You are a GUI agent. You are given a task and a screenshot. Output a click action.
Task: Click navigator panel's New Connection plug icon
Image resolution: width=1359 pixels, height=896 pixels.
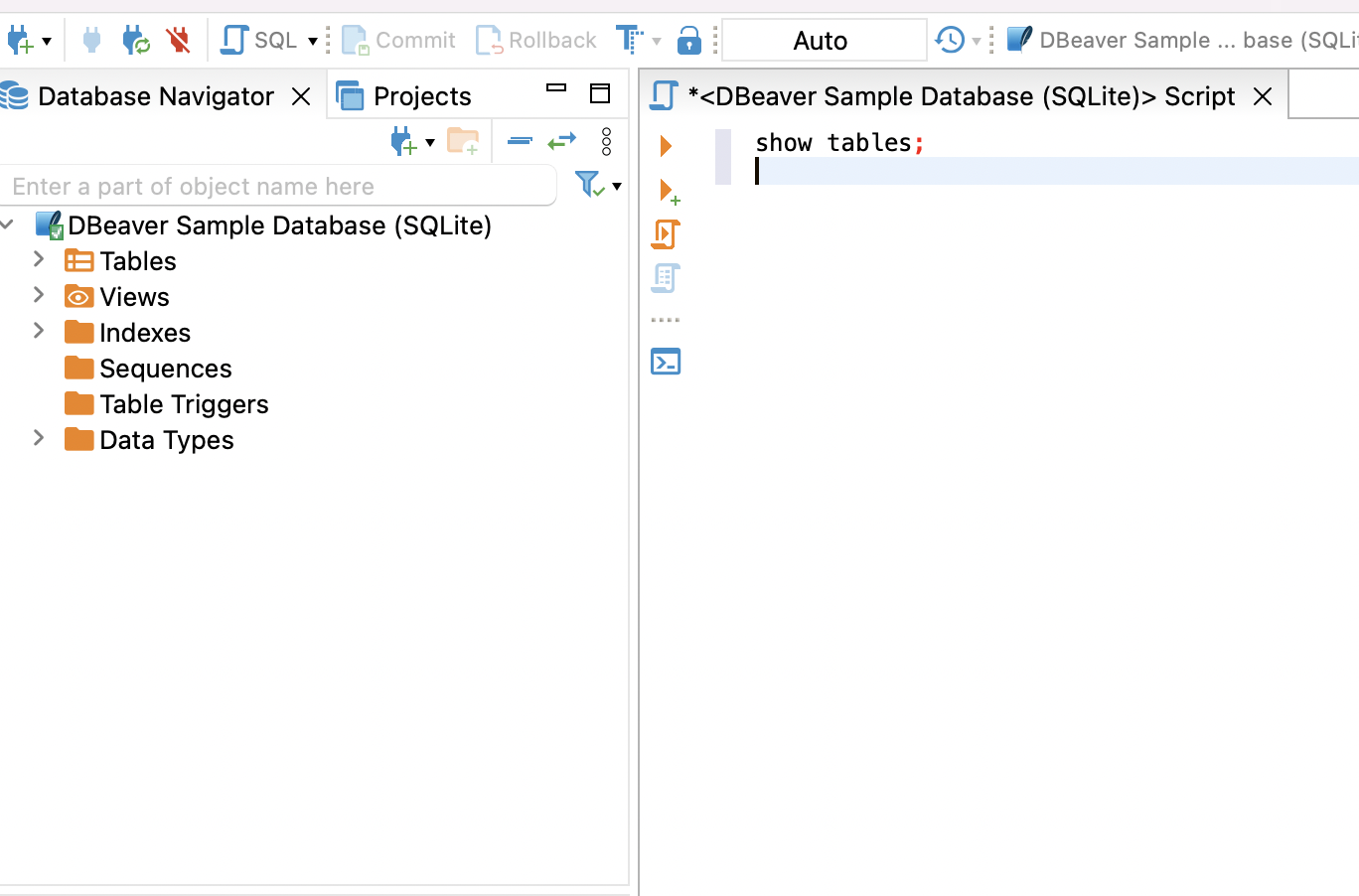point(403,142)
